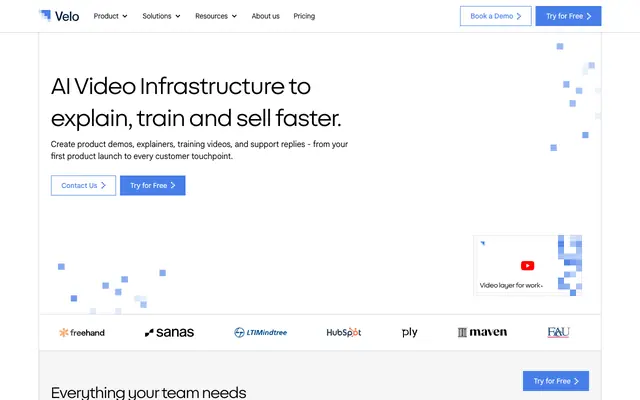
Task: Open the freehand customer logo
Action: pyautogui.click(x=82, y=333)
